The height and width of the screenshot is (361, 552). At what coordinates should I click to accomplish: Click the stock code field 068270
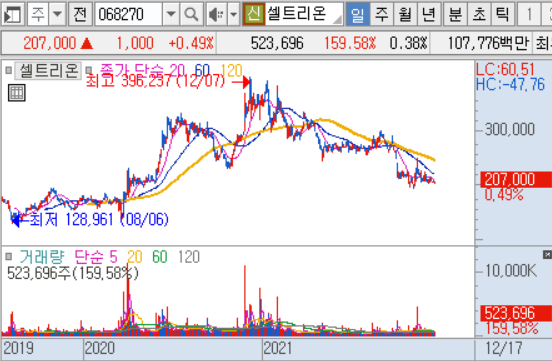(128, 14)
